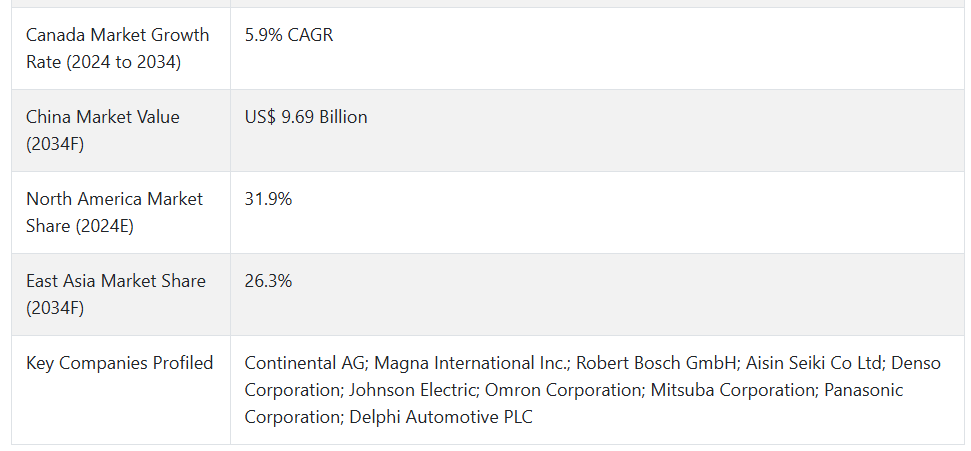Click Omron Corporation company name

563,390
